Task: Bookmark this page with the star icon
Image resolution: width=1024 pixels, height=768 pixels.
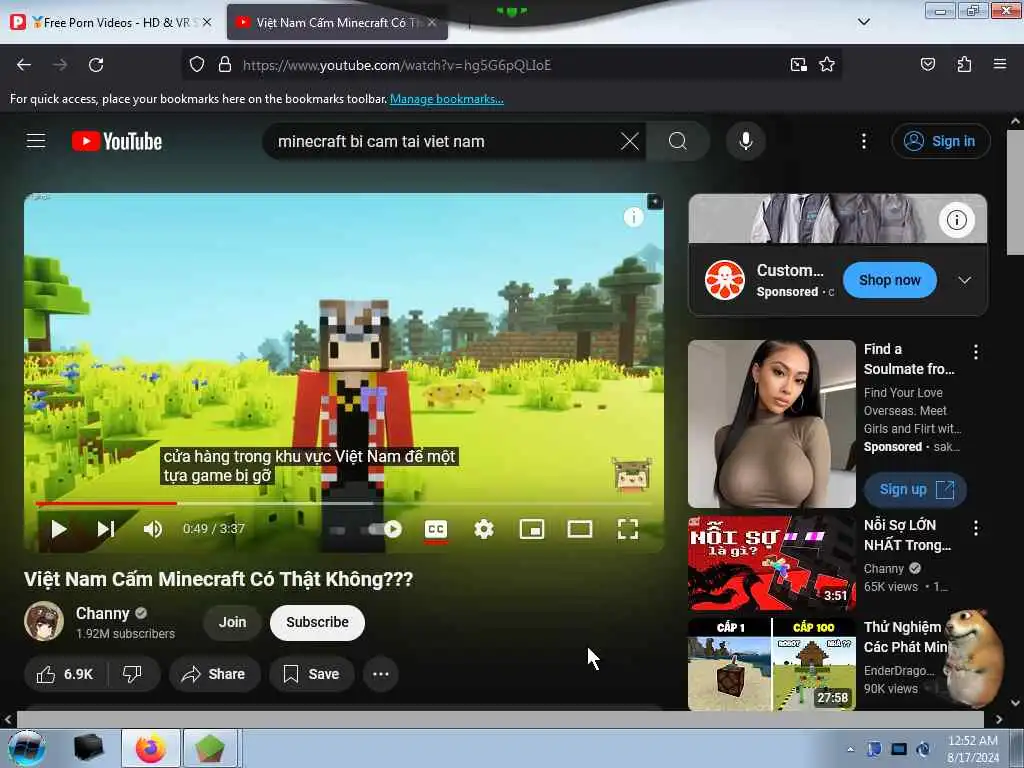Action: click(827, 65)
